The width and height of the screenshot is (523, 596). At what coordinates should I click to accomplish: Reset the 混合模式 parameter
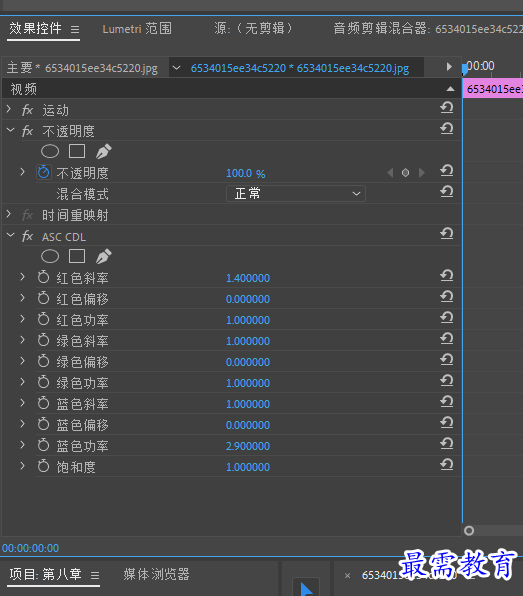447,192
